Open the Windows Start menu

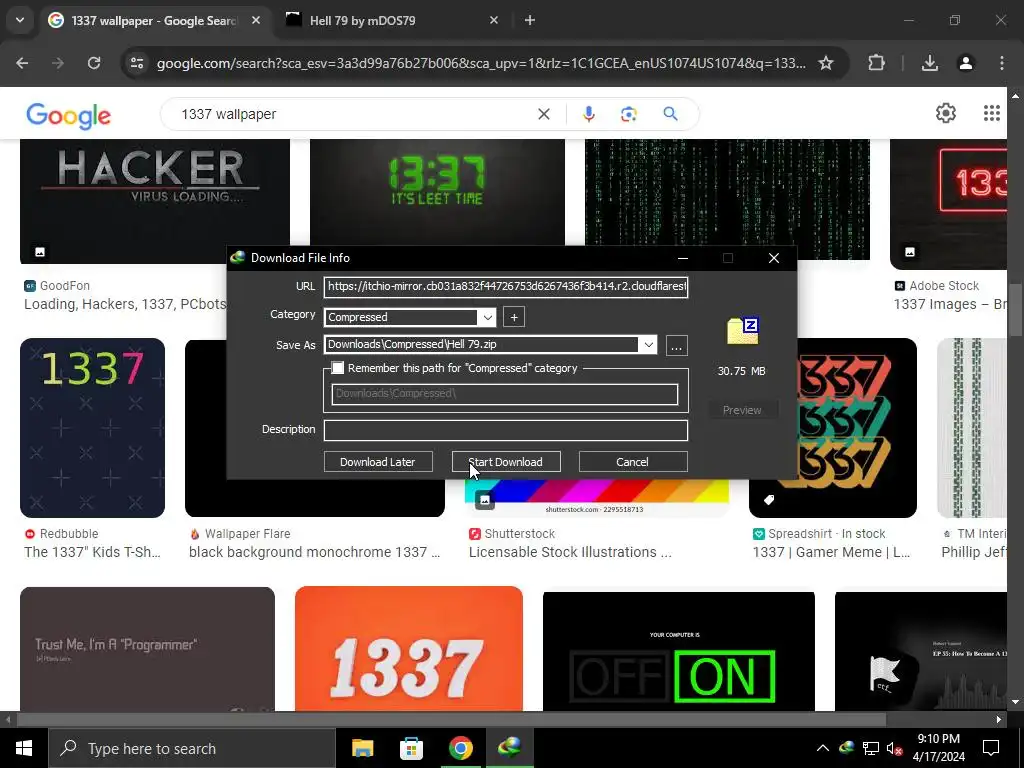click(24, 748)
